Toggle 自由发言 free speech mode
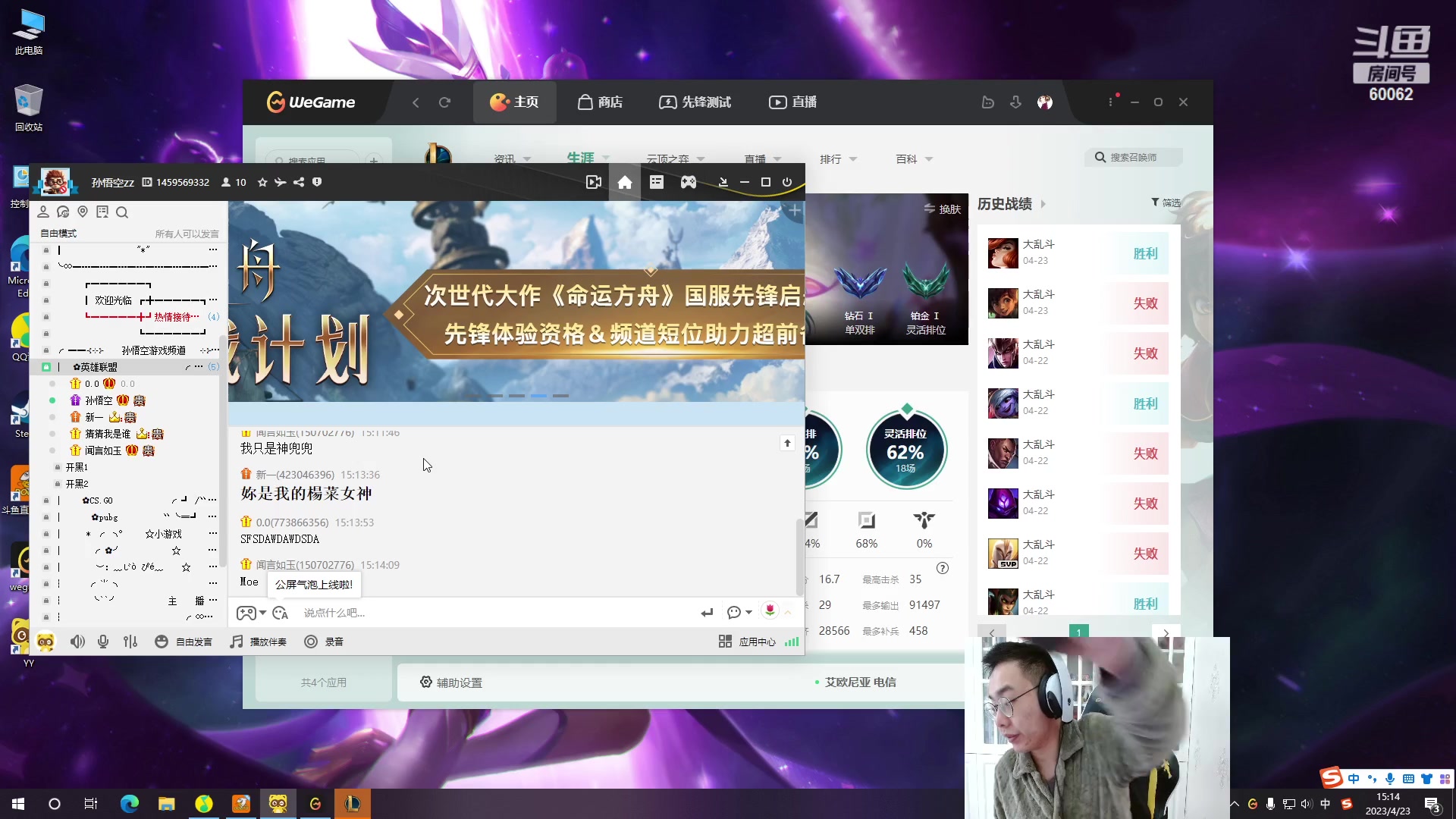 point(184,642)
